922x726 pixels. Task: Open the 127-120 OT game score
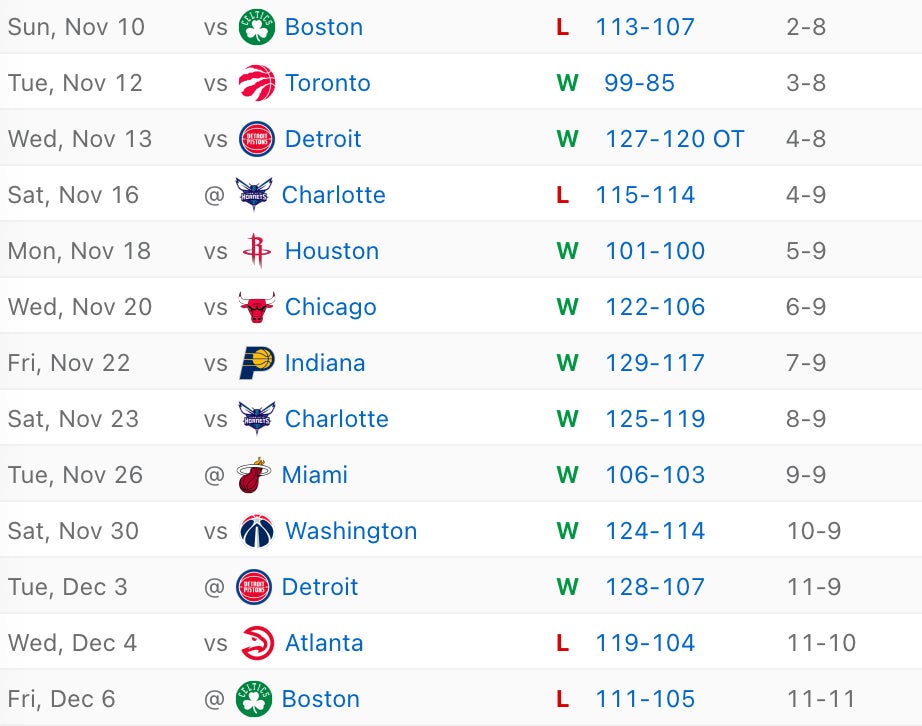[x=675, y=139]
